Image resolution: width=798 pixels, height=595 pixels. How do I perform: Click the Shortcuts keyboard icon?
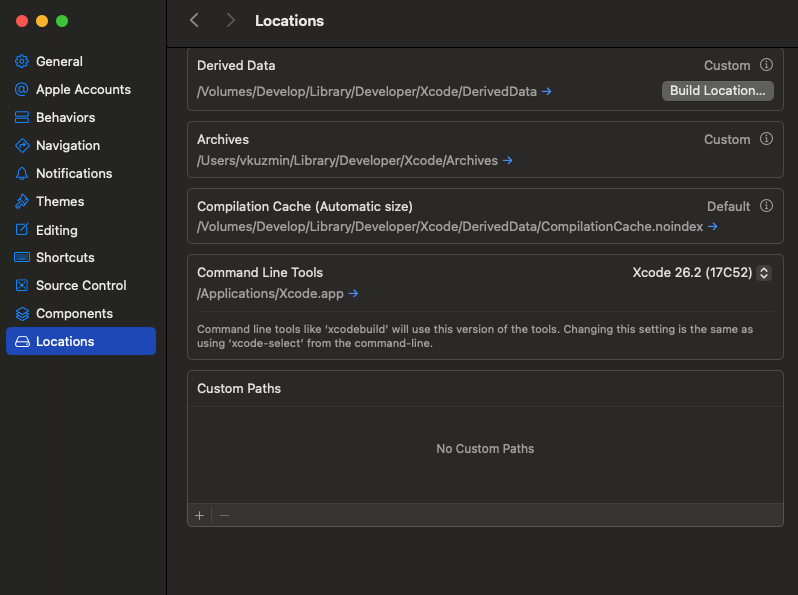click(x=21, y=257)
